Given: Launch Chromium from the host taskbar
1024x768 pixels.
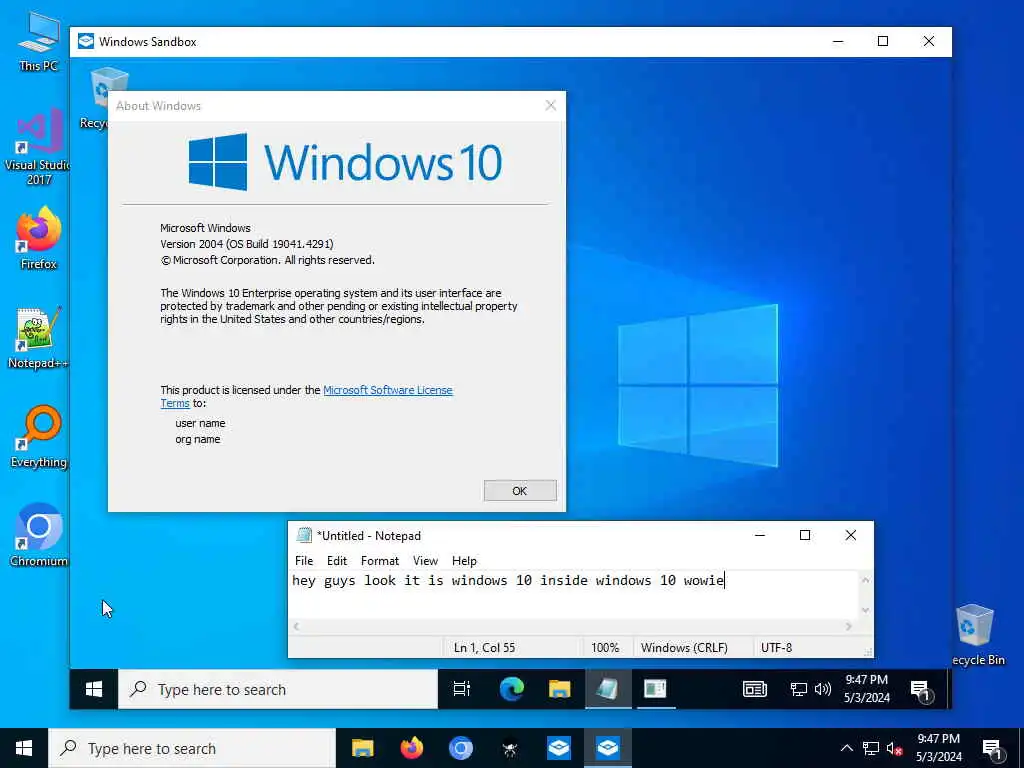Looking at the screenshot, I should (x=460, y=748).
